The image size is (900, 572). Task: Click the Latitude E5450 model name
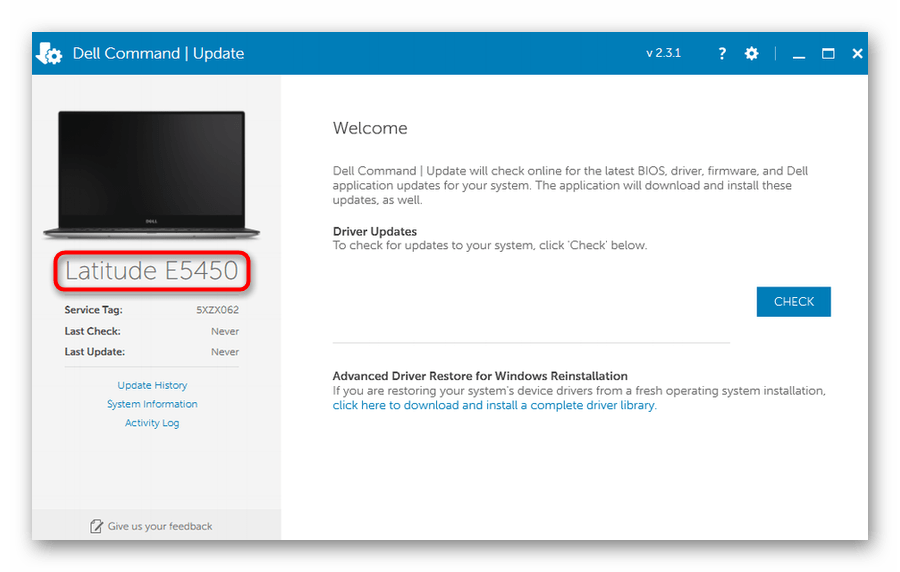pyautogui.click(x=152, y=271)
